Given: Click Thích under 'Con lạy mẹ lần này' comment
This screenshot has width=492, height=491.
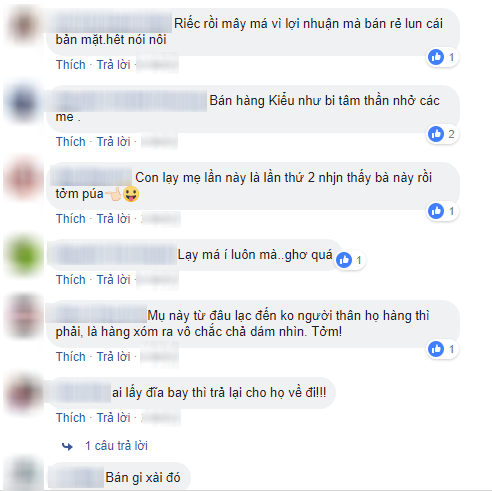Looking at the screenshot, I should click(71, 219).
